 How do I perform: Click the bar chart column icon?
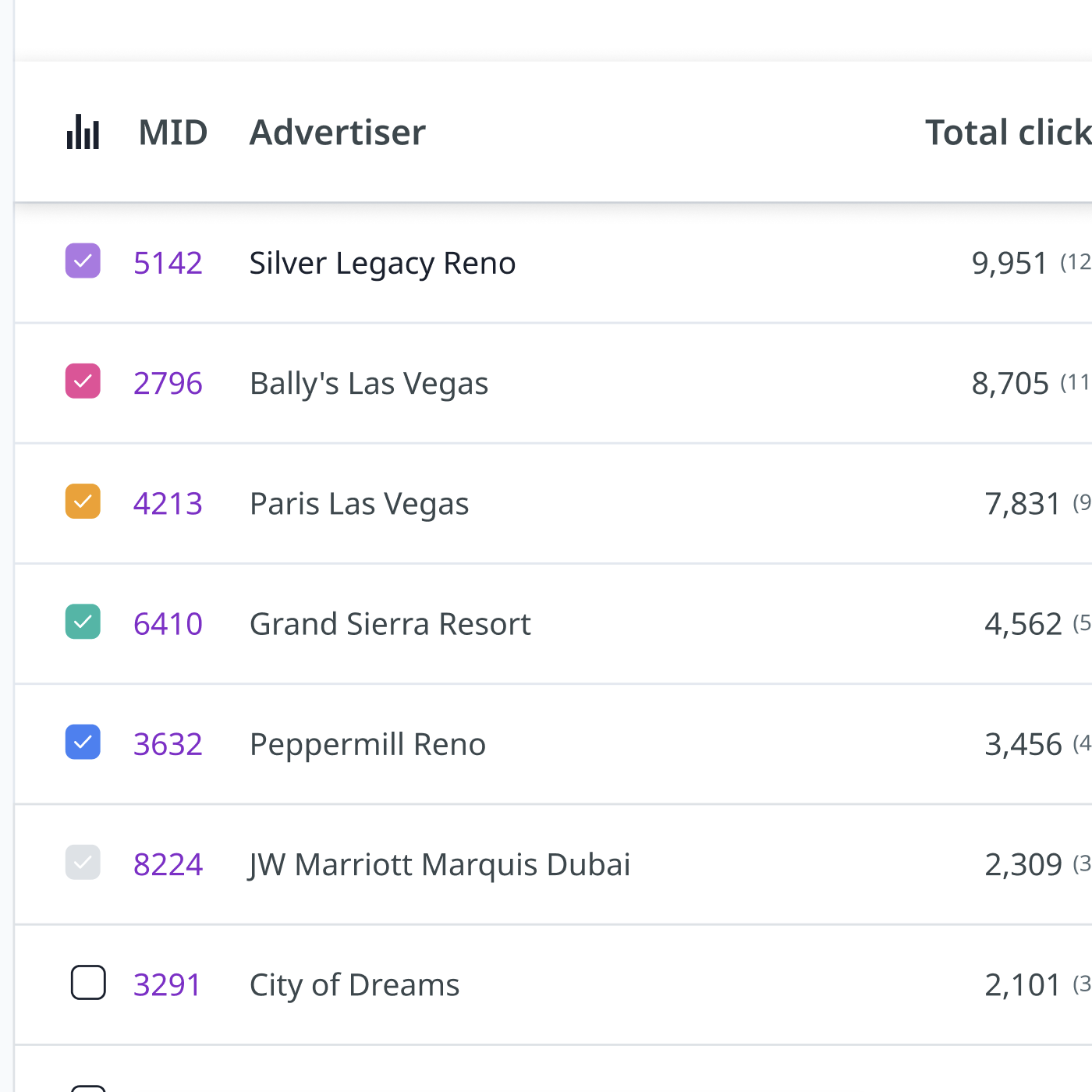tap(83, 132)
